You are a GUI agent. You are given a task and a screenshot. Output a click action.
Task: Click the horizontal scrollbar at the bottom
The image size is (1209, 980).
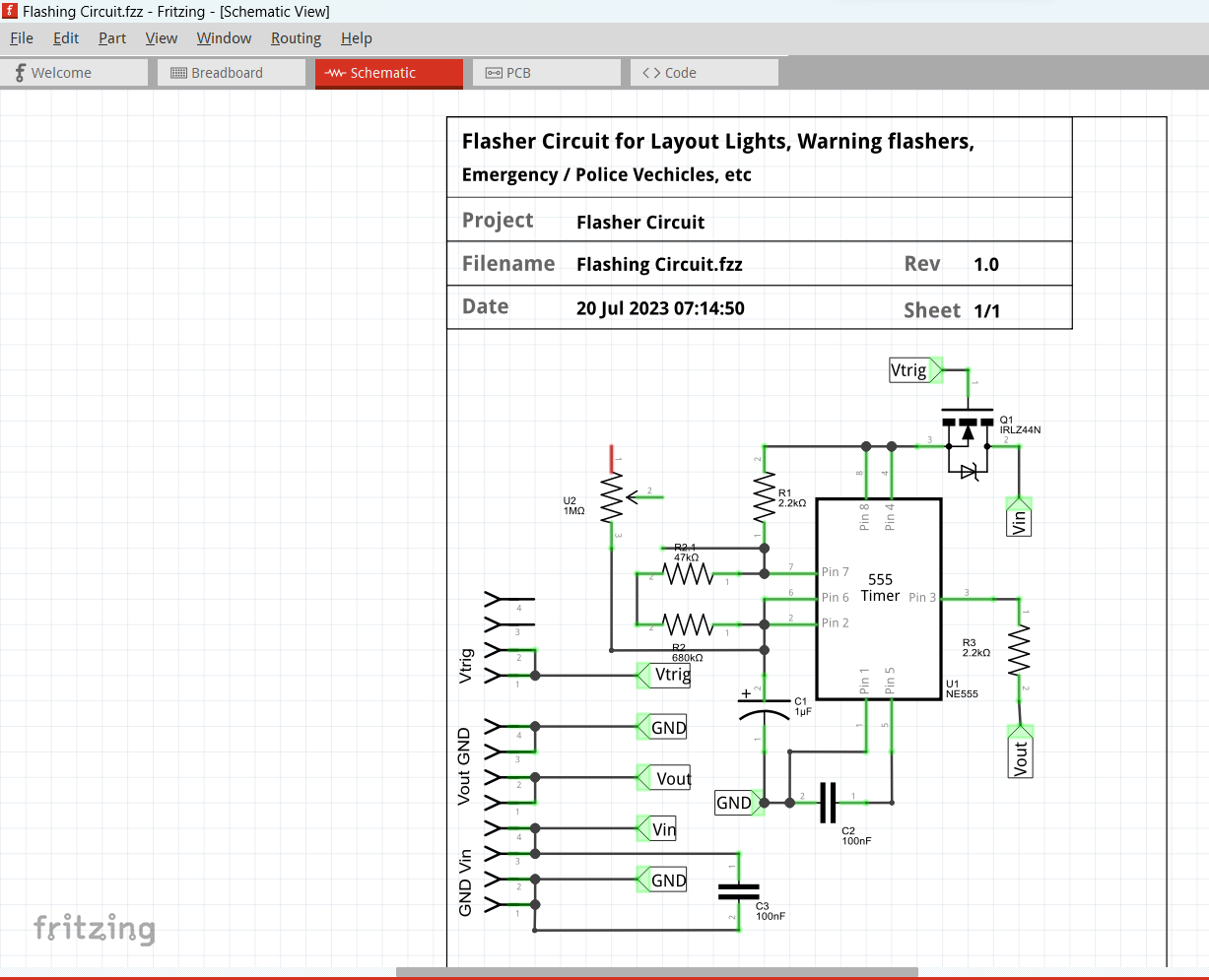click(656, 972)
